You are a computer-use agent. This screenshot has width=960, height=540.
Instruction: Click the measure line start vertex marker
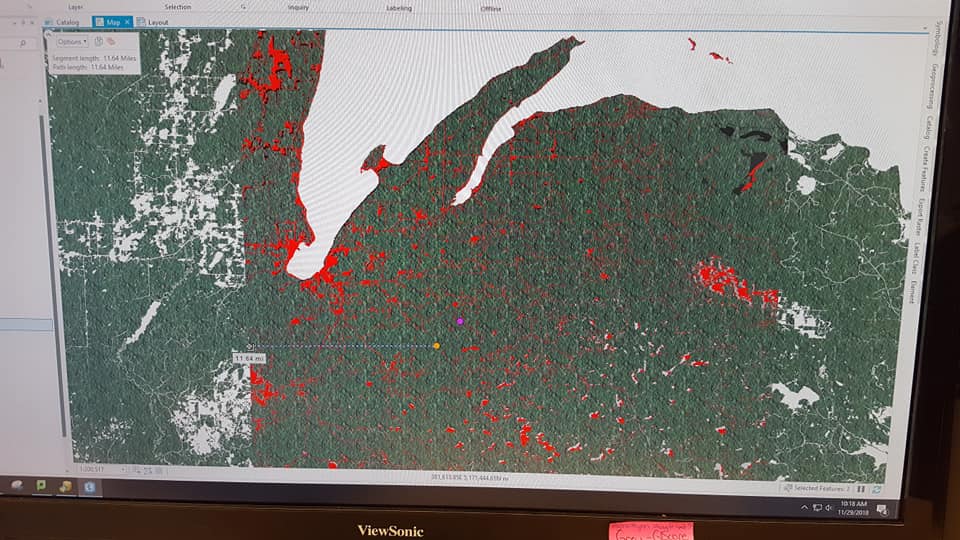point(250,347)
